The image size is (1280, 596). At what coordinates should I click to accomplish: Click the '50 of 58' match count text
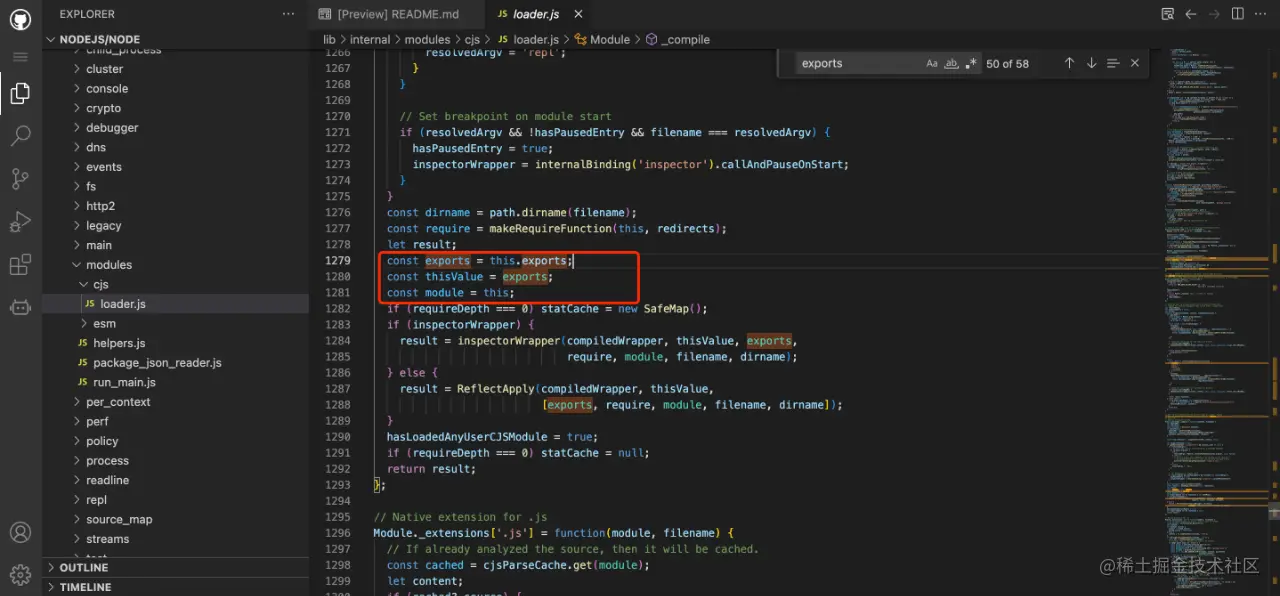tap(1007, 63)
